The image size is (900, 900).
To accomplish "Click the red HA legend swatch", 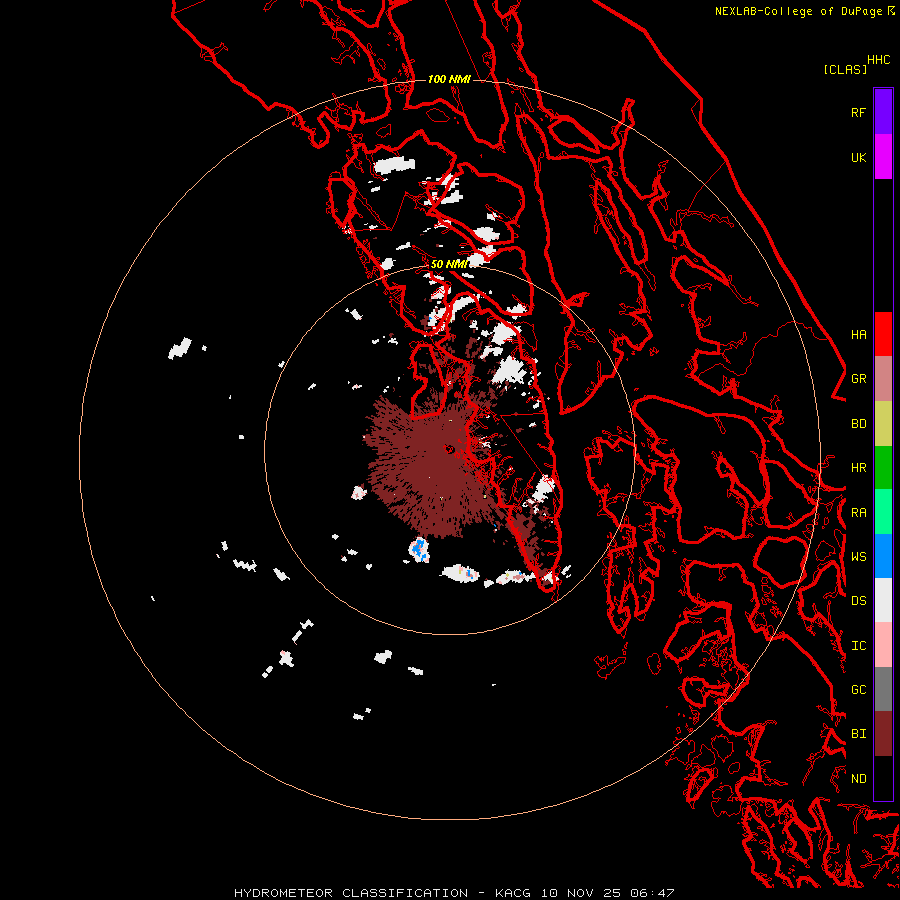I will click(883, 334).
